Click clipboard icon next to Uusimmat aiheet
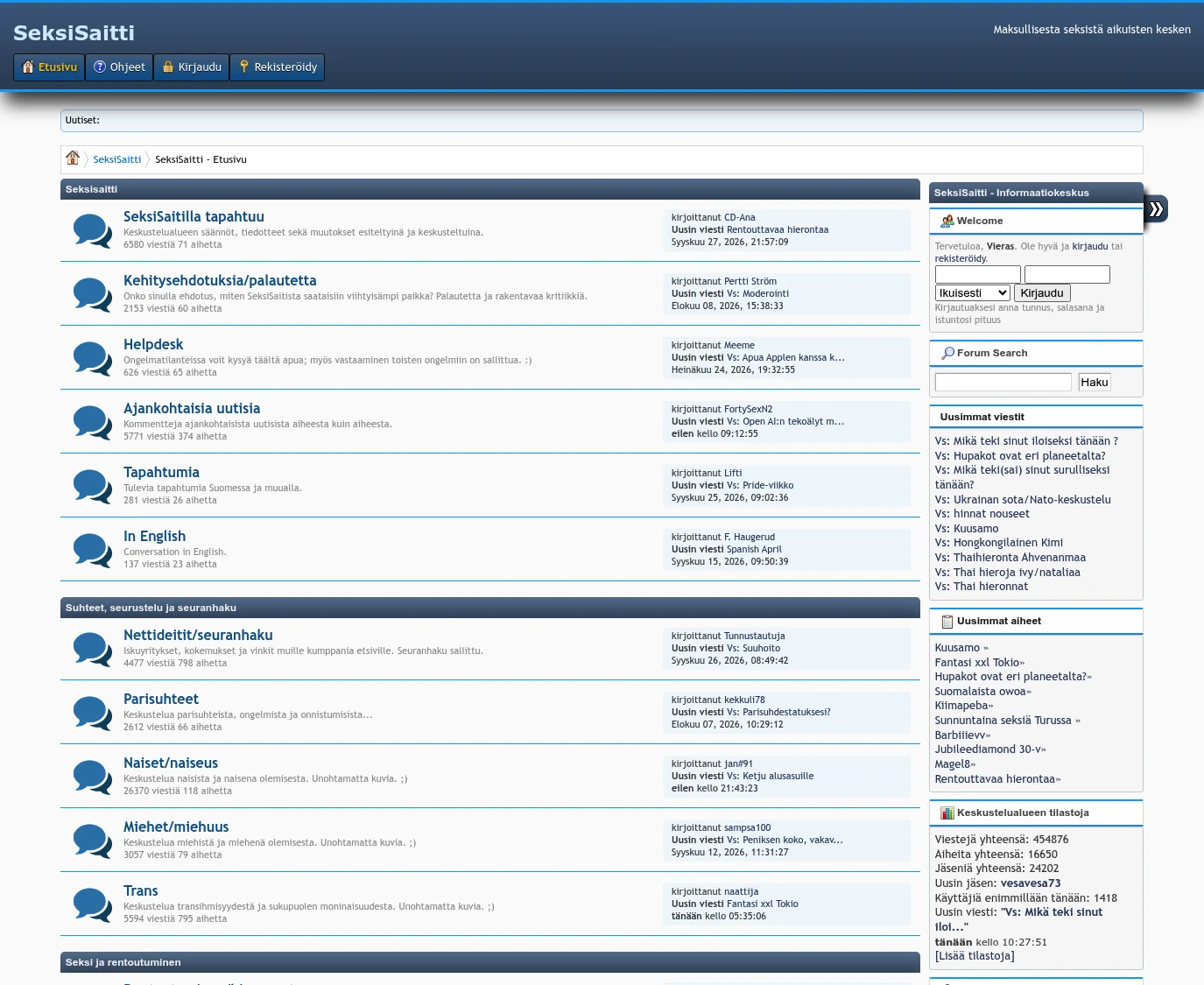Image resolution: width=1204 pixels, height=985 pixels. point(947,621)
